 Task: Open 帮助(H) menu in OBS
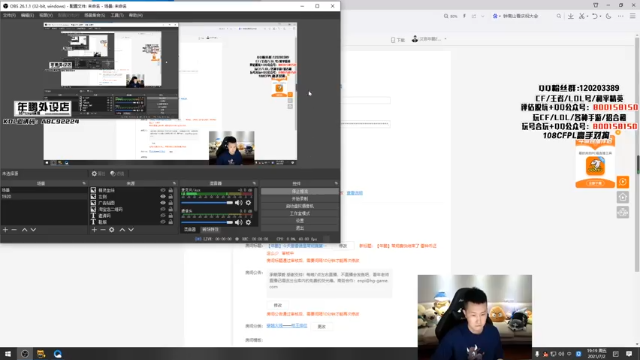[136, 15]
